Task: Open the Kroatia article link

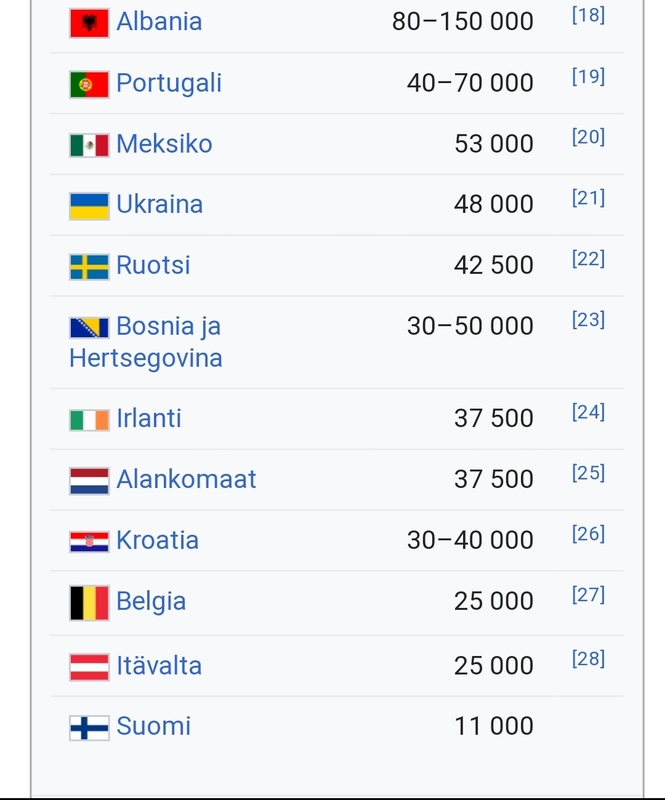Action: (x=157, y=540)
